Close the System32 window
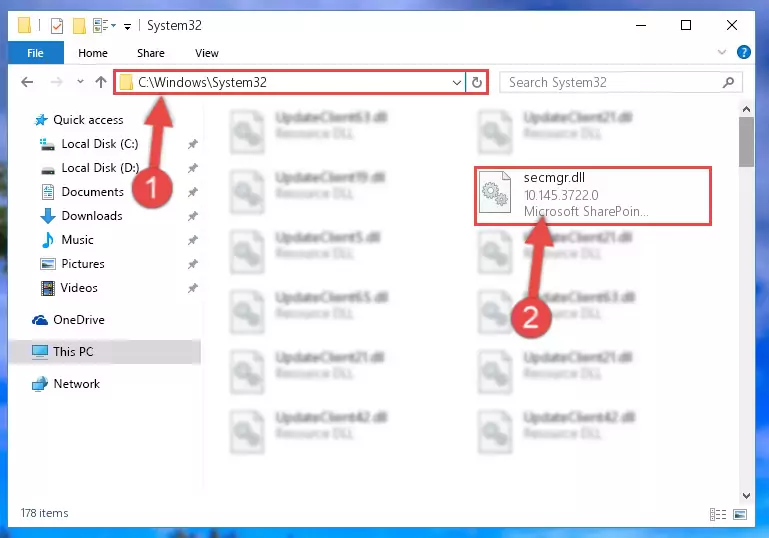Viewport: 769px width, 538px height. [x=731, y=25]
